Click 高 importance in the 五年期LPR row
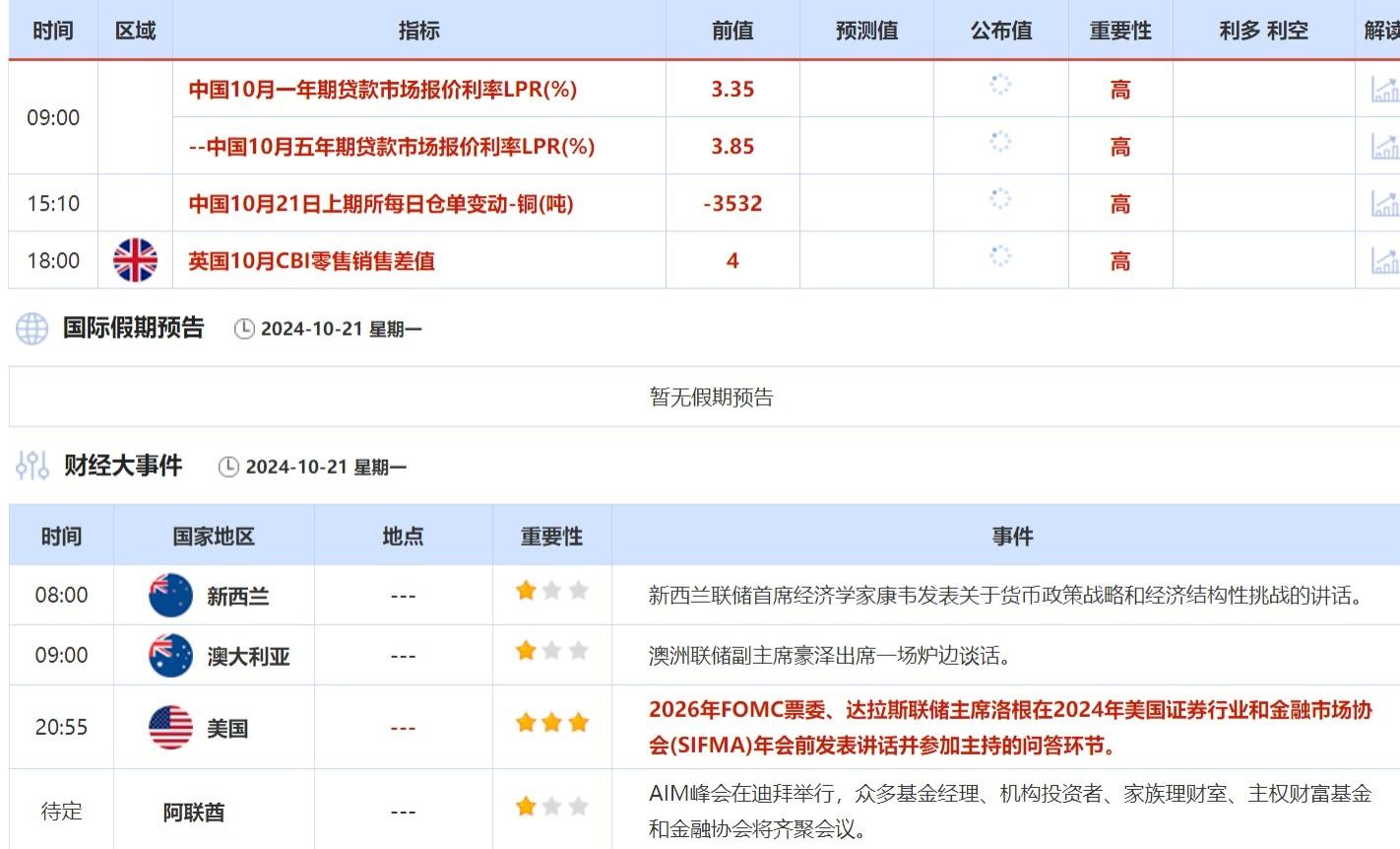Image resolution: width=1400 pixels, height=849 pixels. pyautogui.click(x=1120, y=147)
